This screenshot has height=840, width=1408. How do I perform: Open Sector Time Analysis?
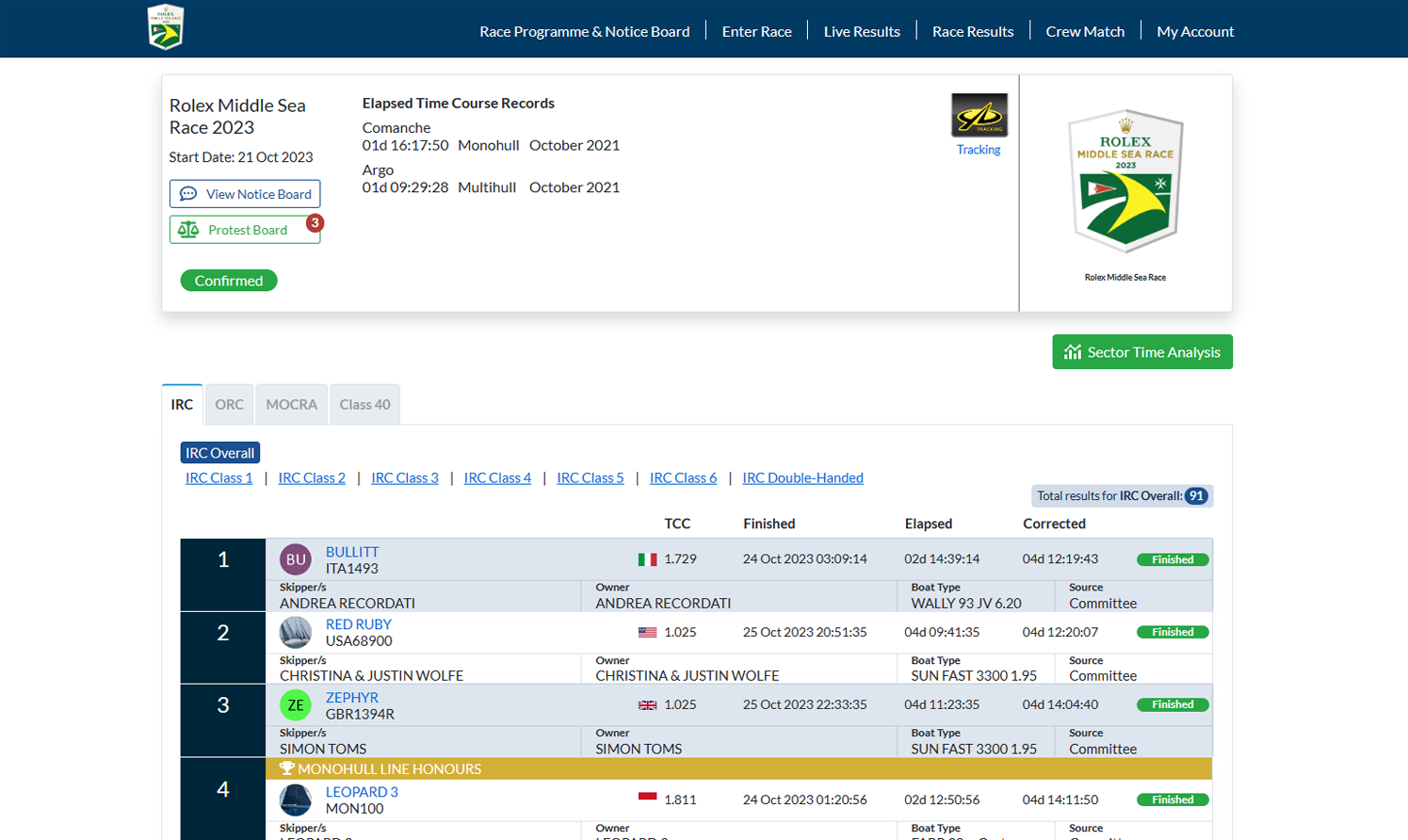coord(1142,352)
